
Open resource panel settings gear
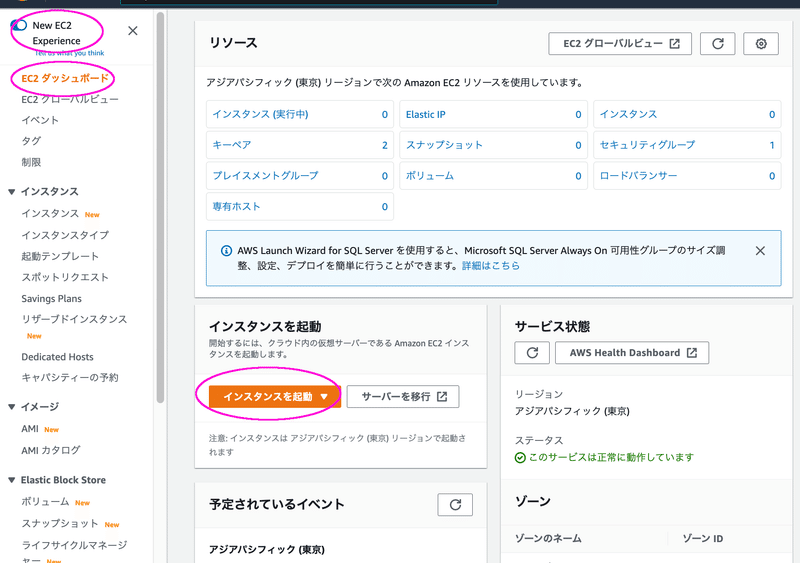tap(761, 44)
